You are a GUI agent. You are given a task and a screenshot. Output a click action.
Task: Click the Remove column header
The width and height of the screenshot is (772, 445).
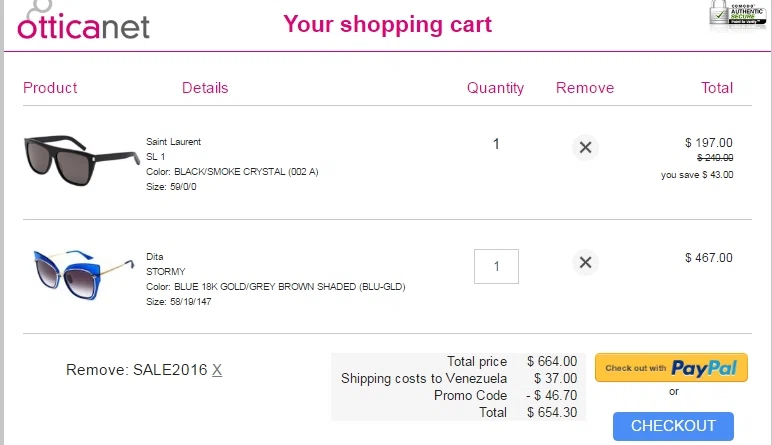585,88
